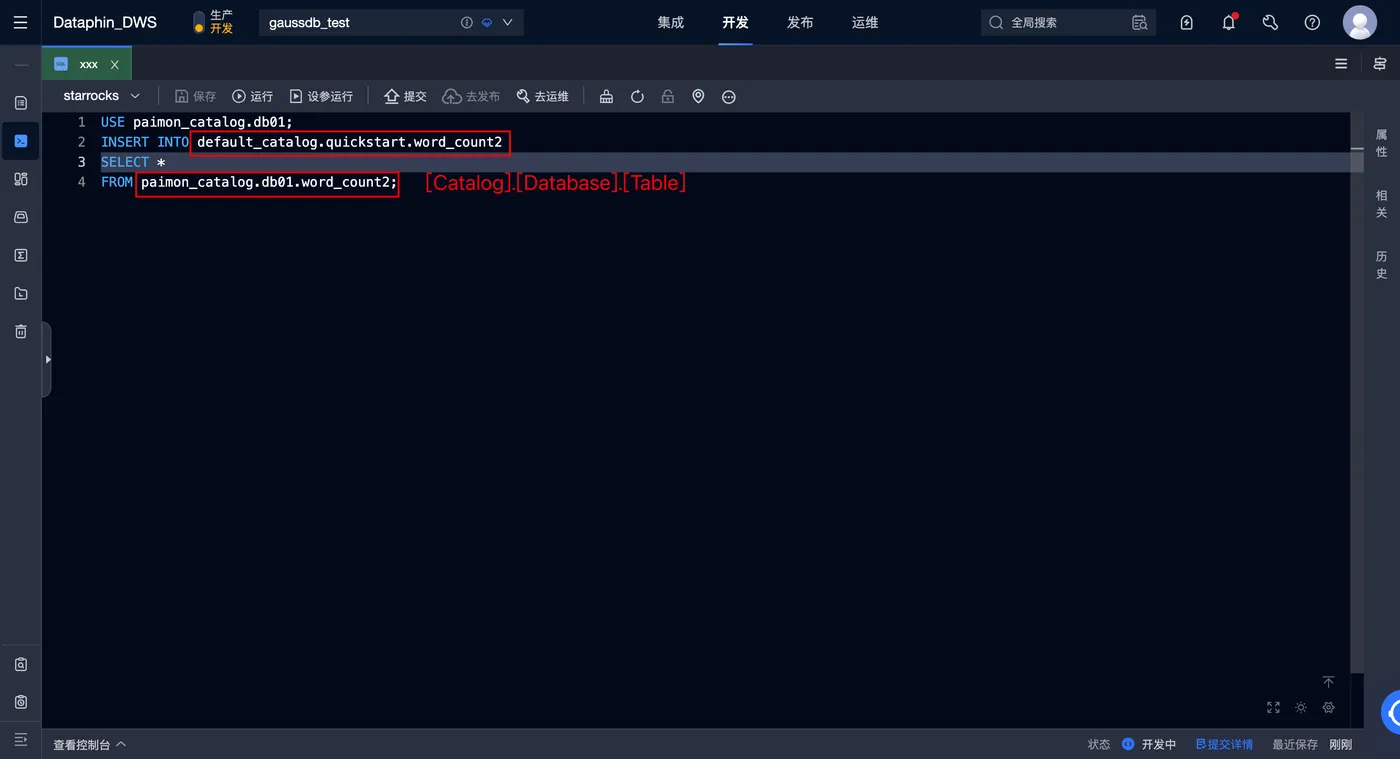Click the 去发布 publish button
This screenshot has width=1400, height=759.
click(471, 96)
